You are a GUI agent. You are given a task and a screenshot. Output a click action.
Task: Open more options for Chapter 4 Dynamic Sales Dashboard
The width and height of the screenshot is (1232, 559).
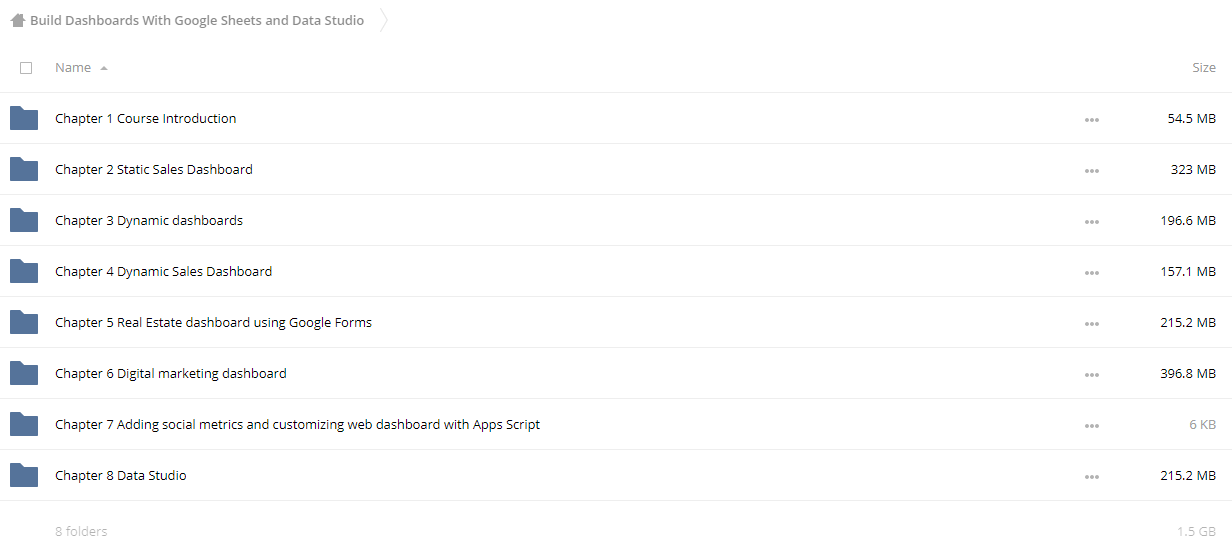click(x=1091, y=272)
